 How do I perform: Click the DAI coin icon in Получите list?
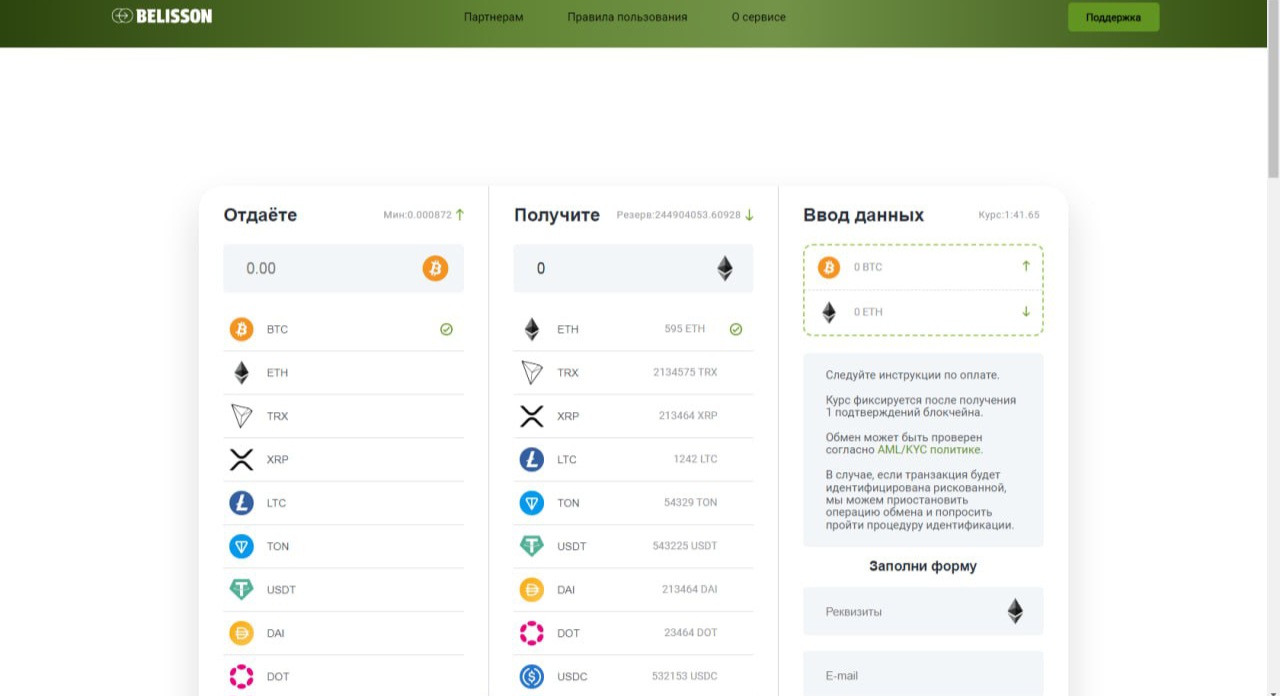(x=532, y=589)
